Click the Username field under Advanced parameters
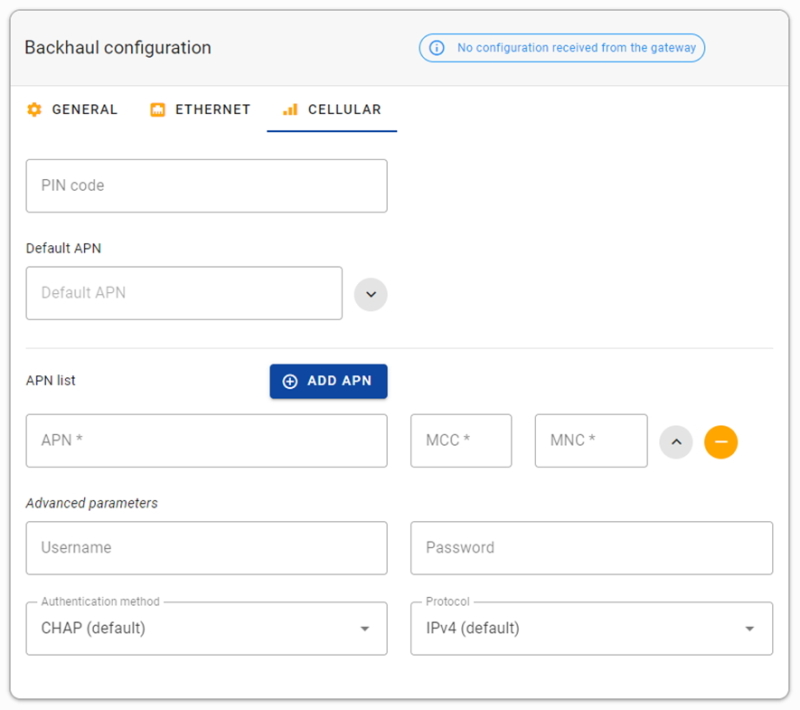Screen dimensions: 800x710 (x=206, y=547)
